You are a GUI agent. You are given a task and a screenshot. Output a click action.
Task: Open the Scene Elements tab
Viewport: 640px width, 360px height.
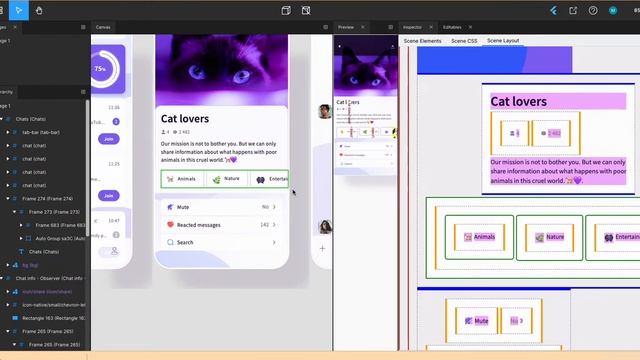tap(422, 41)
